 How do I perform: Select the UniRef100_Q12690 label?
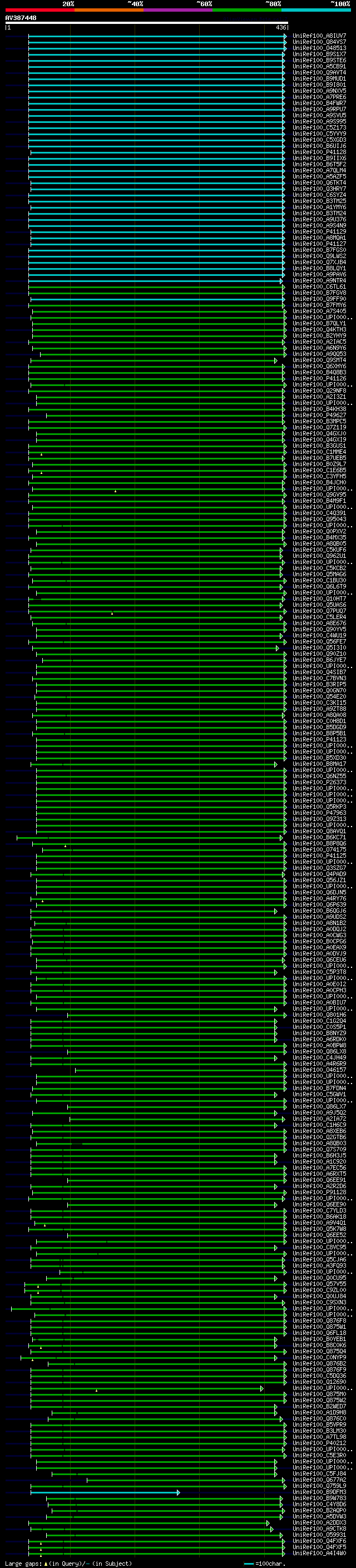coord(319,1382)
